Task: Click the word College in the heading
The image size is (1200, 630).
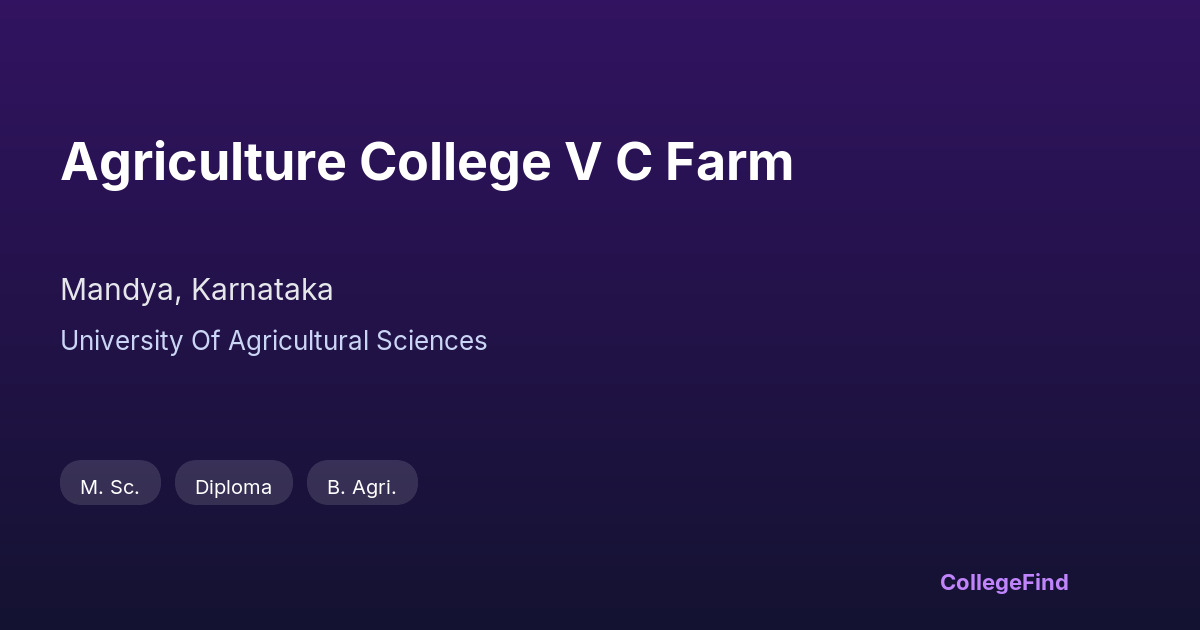Action: [455, 162]
